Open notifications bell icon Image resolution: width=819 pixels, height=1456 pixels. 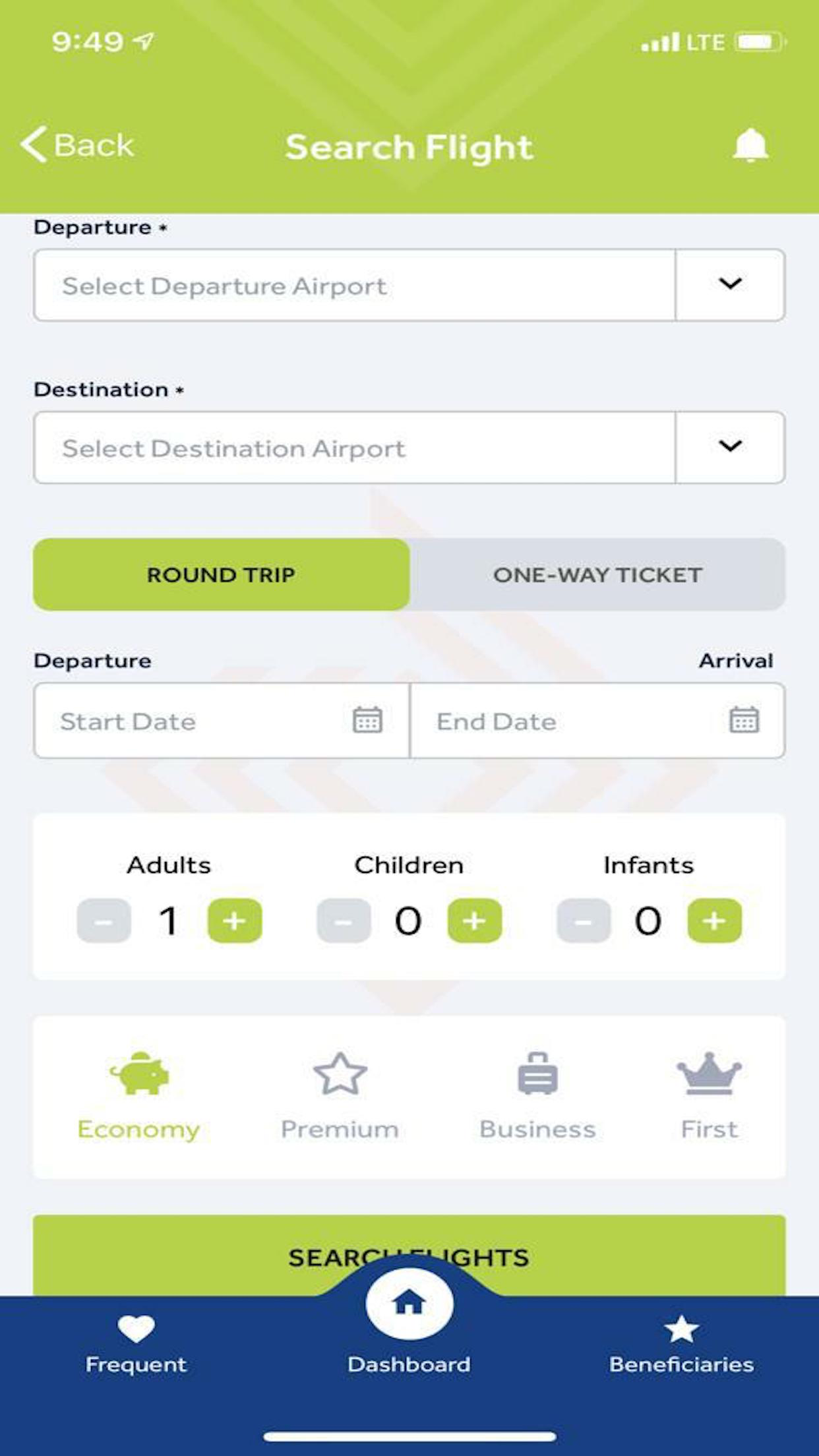750,145
